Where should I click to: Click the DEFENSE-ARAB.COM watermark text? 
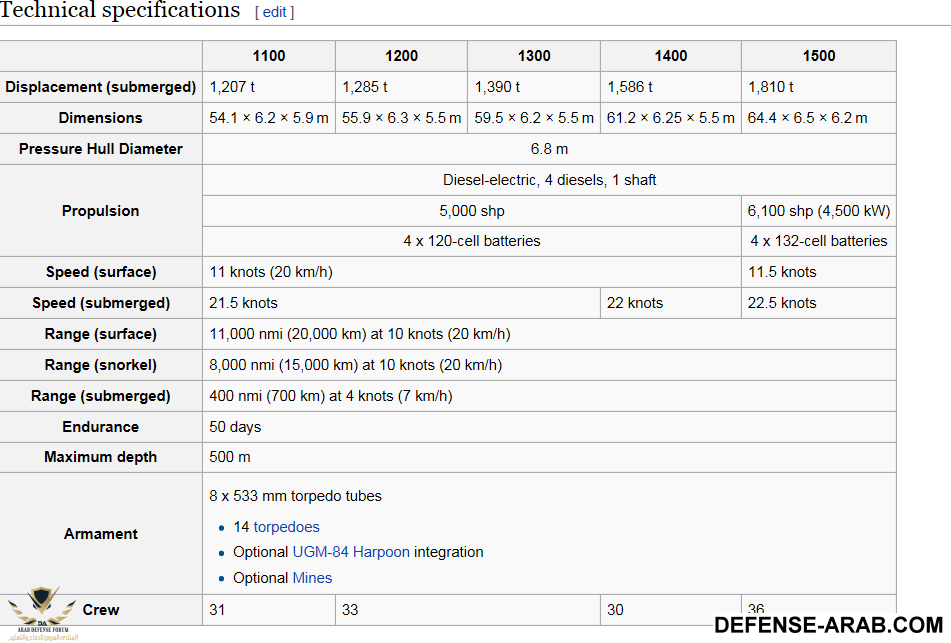tap(828, 625)
